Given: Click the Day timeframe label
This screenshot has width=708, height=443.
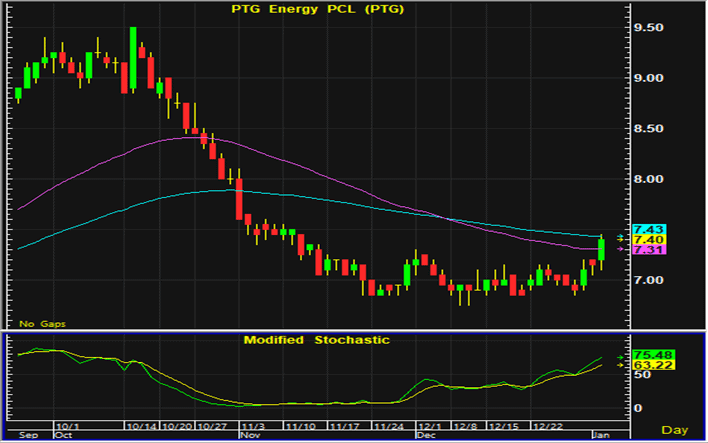Looking at the screenshot, I should pos(677,429).
